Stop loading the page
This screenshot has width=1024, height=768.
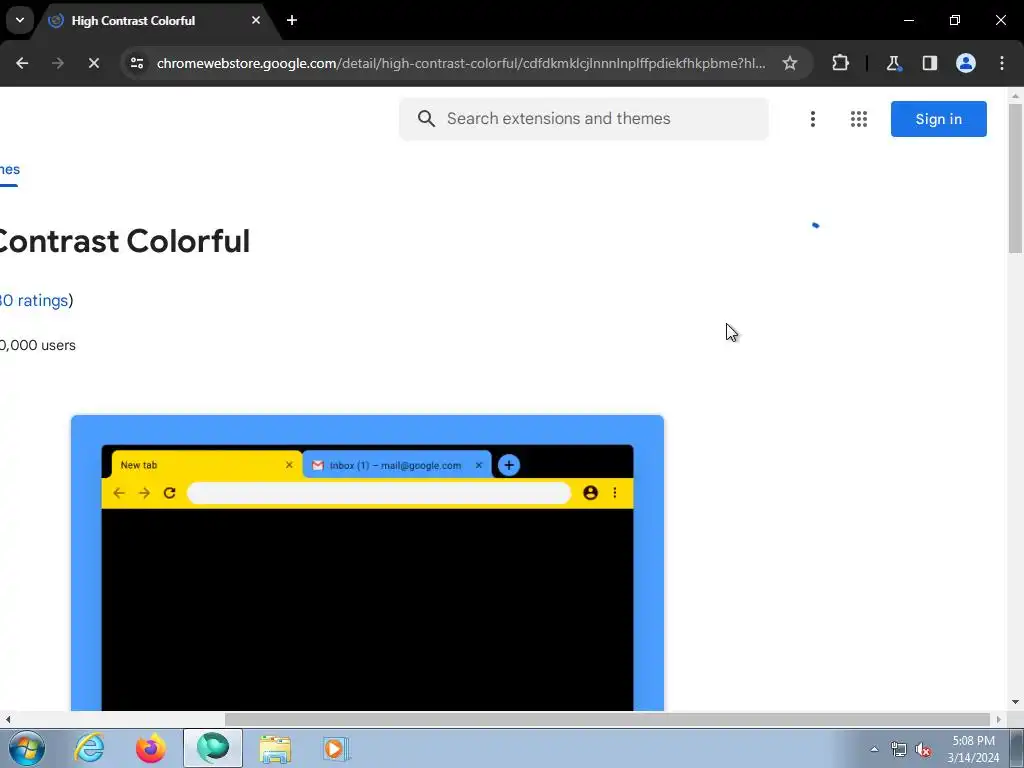pos(93,63)
